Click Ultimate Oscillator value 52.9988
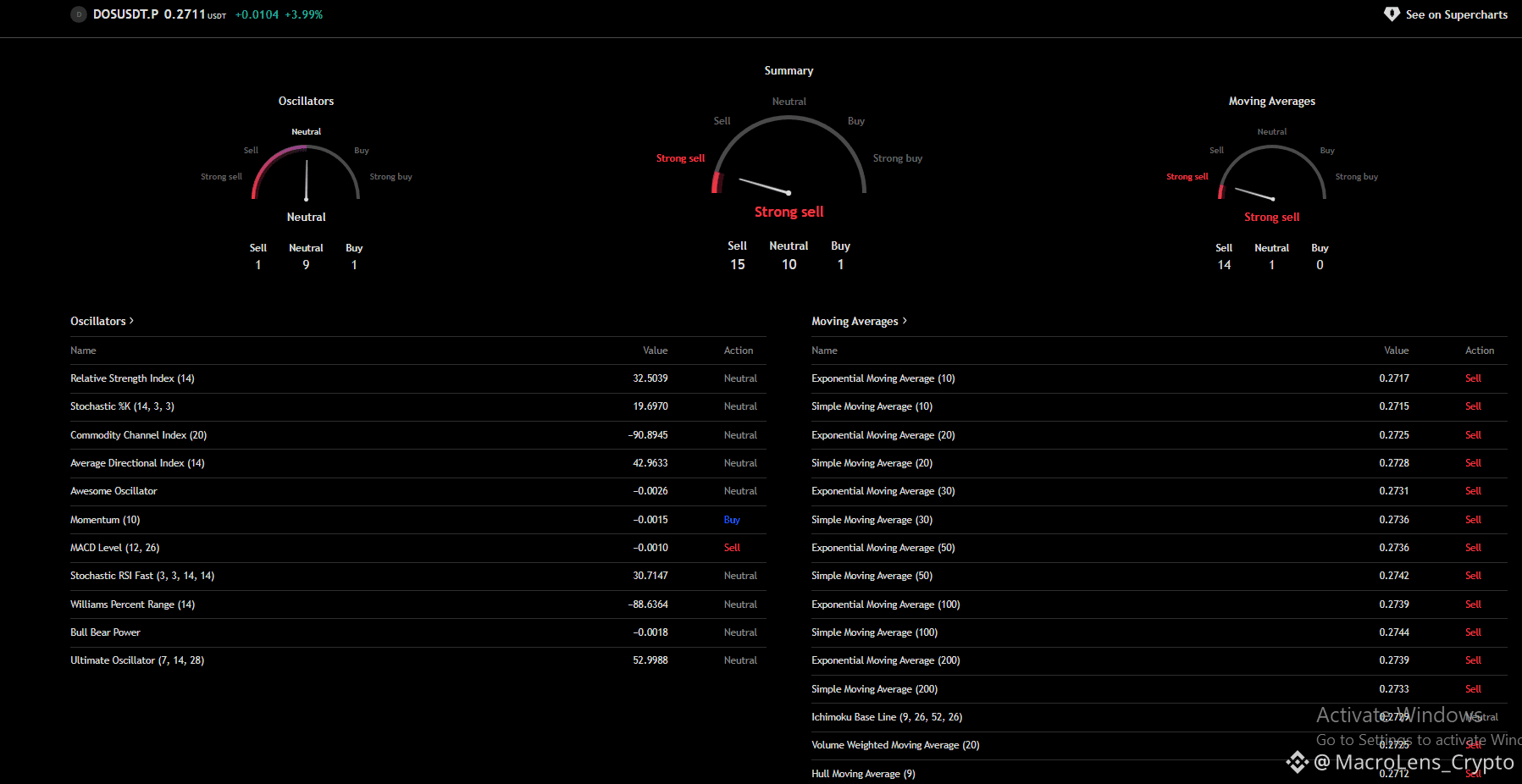This screenshot has width=1522, height=784. coord(650,660)
